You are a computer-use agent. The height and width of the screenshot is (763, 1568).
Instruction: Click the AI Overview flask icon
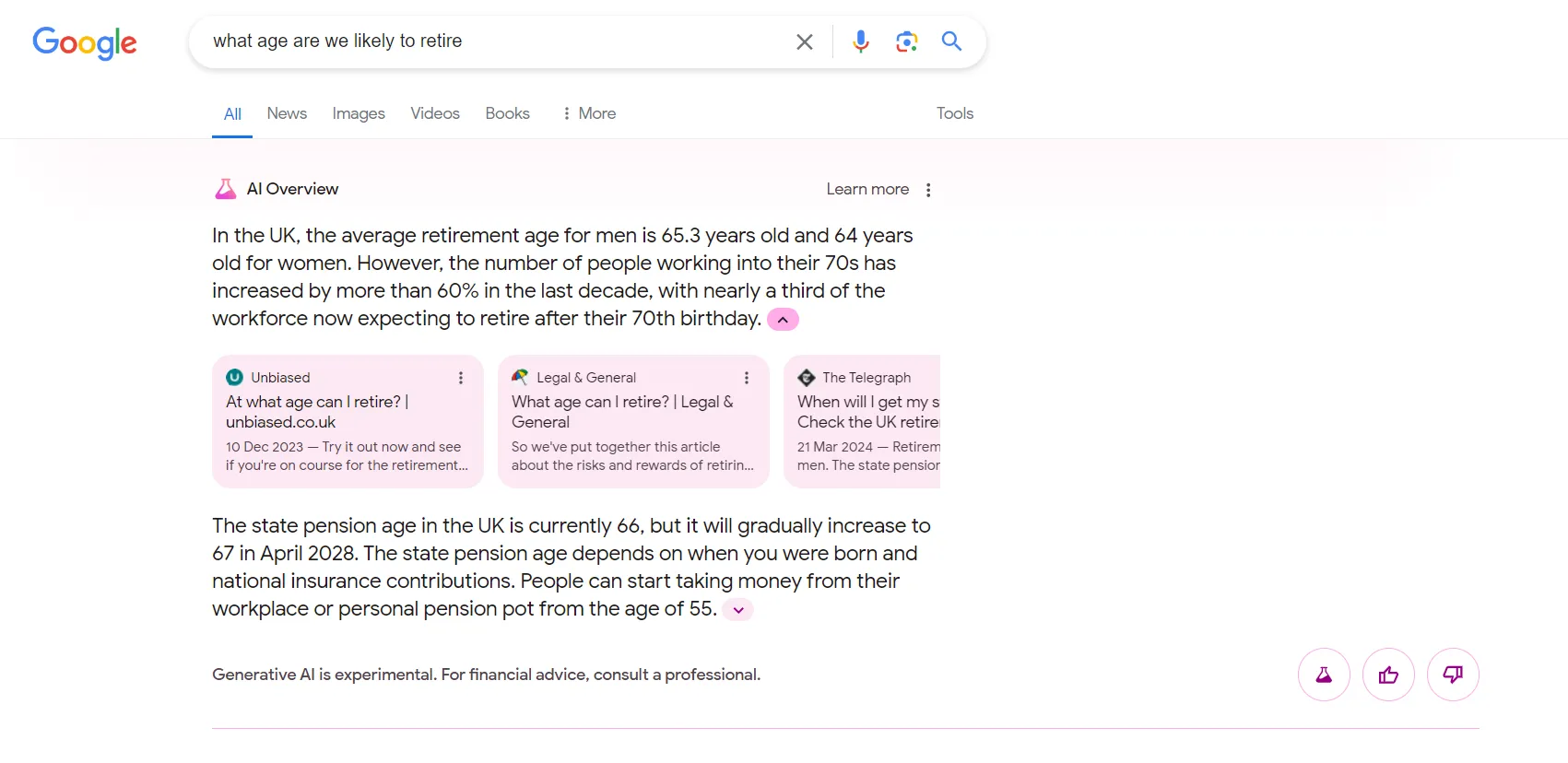(225, 188)
